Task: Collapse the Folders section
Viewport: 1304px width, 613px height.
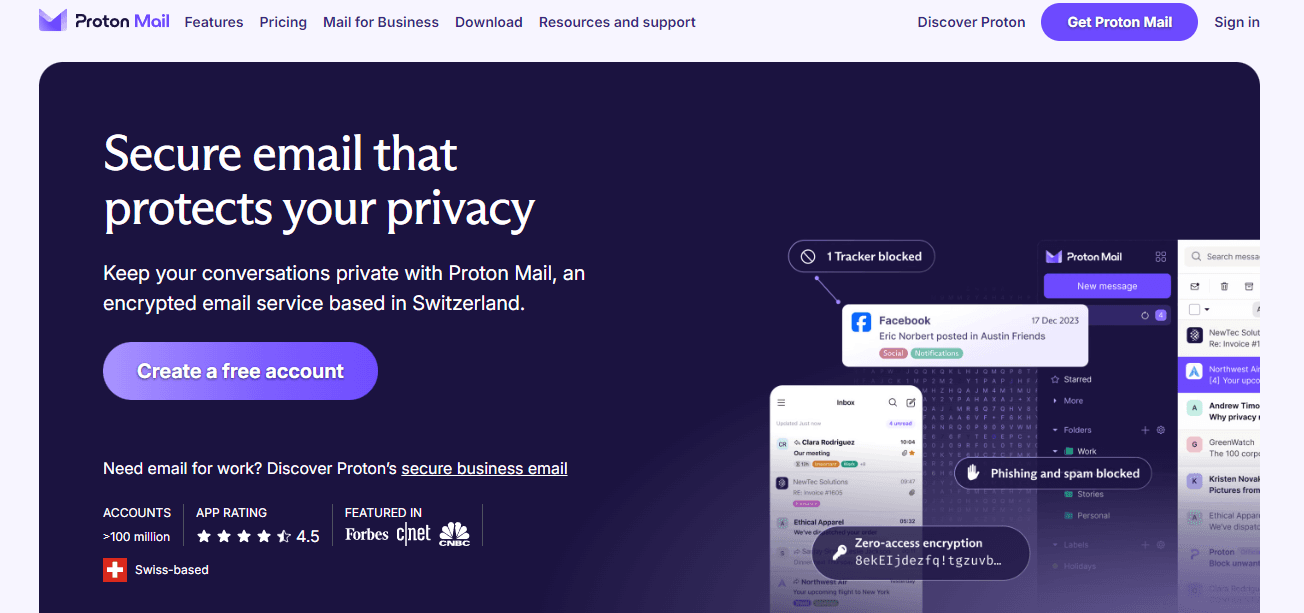Action: (x=1054, y=429)
